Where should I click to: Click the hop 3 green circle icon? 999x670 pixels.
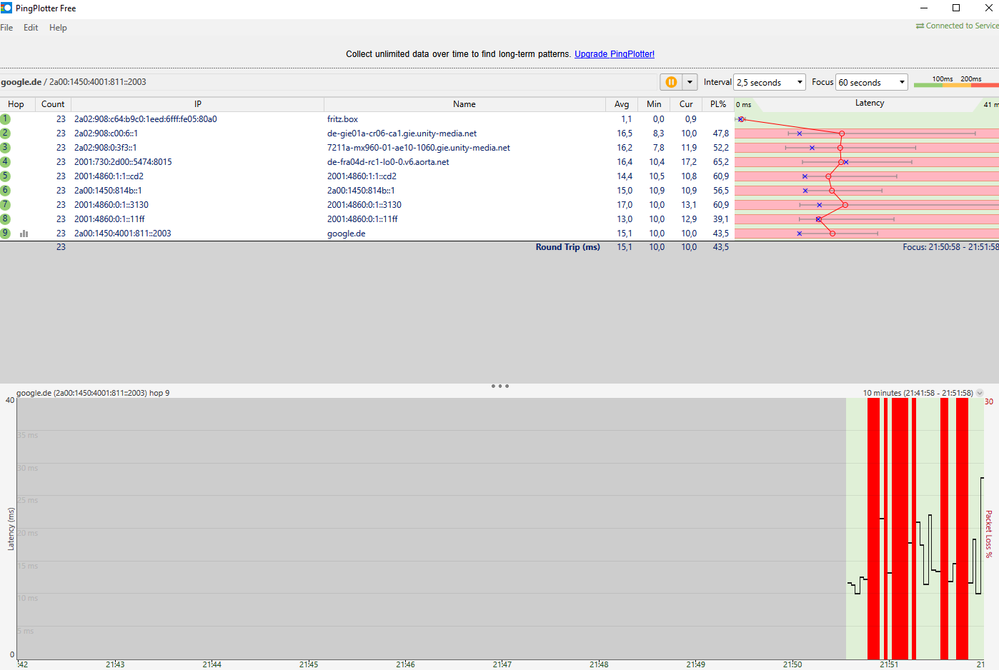pos(5,148)
